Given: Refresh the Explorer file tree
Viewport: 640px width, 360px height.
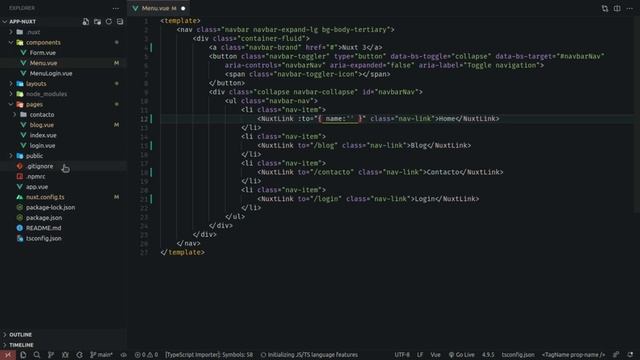Looking at the screenshot, I should (109, 22).
